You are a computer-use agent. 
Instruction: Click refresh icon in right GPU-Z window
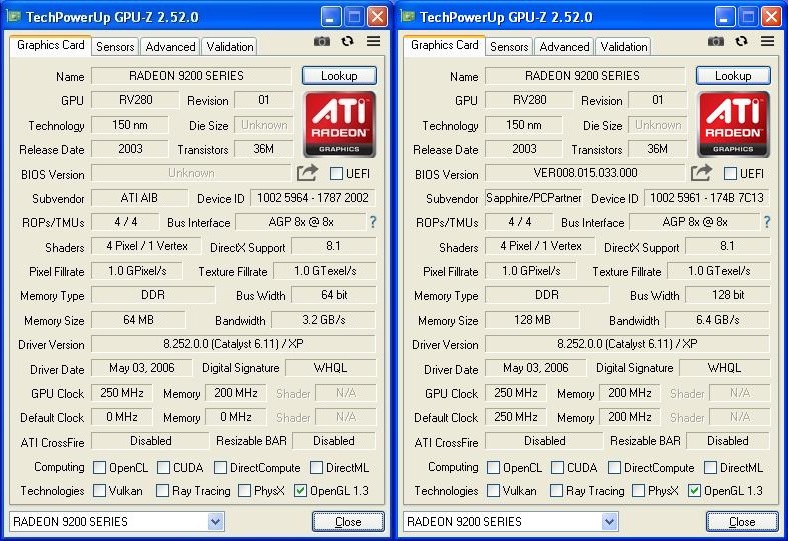(741, 41)
